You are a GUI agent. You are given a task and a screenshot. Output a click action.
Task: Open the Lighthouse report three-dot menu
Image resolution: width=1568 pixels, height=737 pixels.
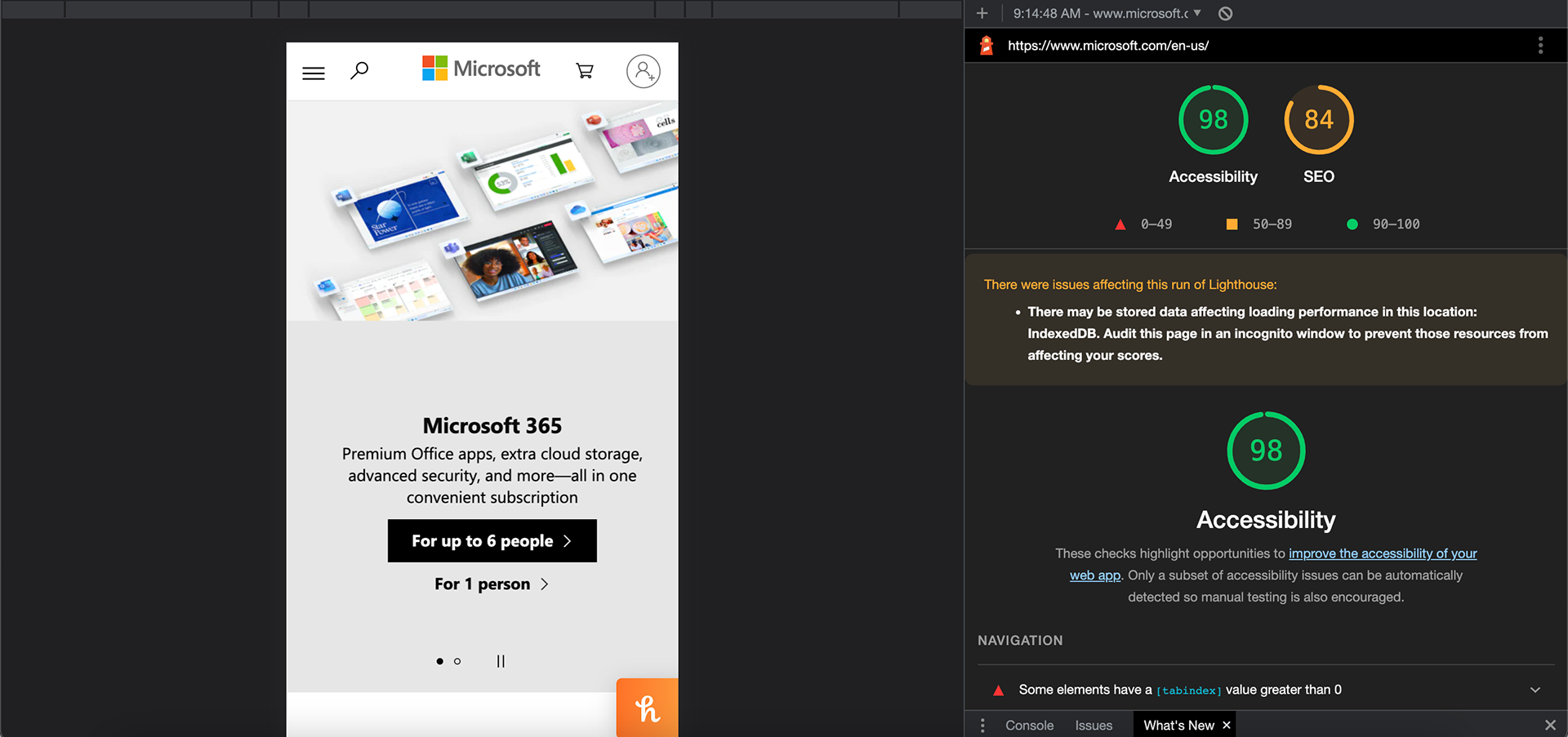point(1540,46)
